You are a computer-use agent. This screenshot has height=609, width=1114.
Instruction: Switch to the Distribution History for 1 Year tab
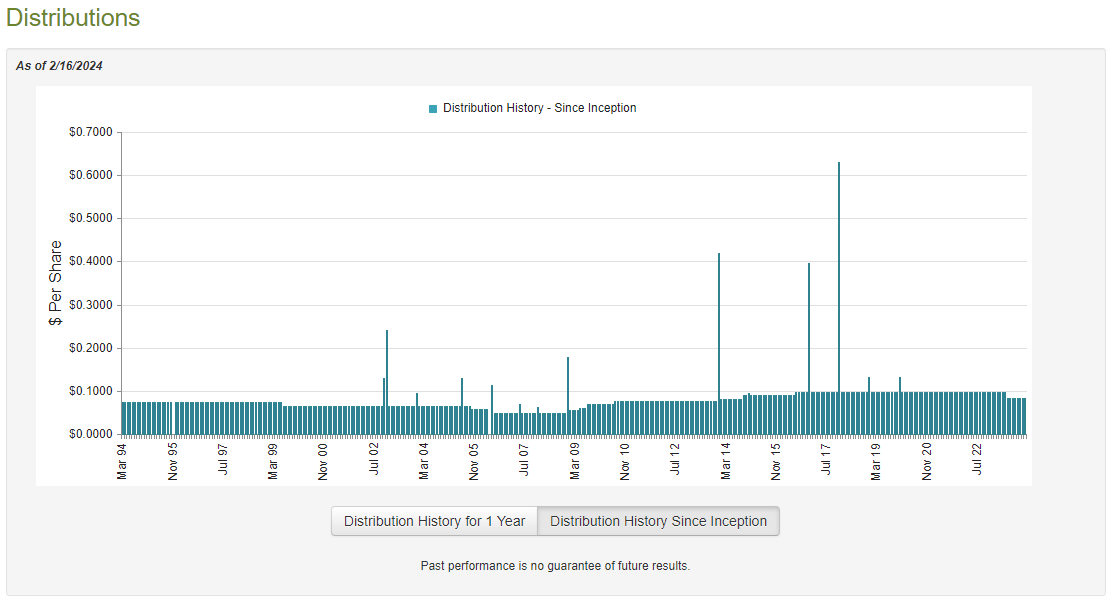pos(434,521)
